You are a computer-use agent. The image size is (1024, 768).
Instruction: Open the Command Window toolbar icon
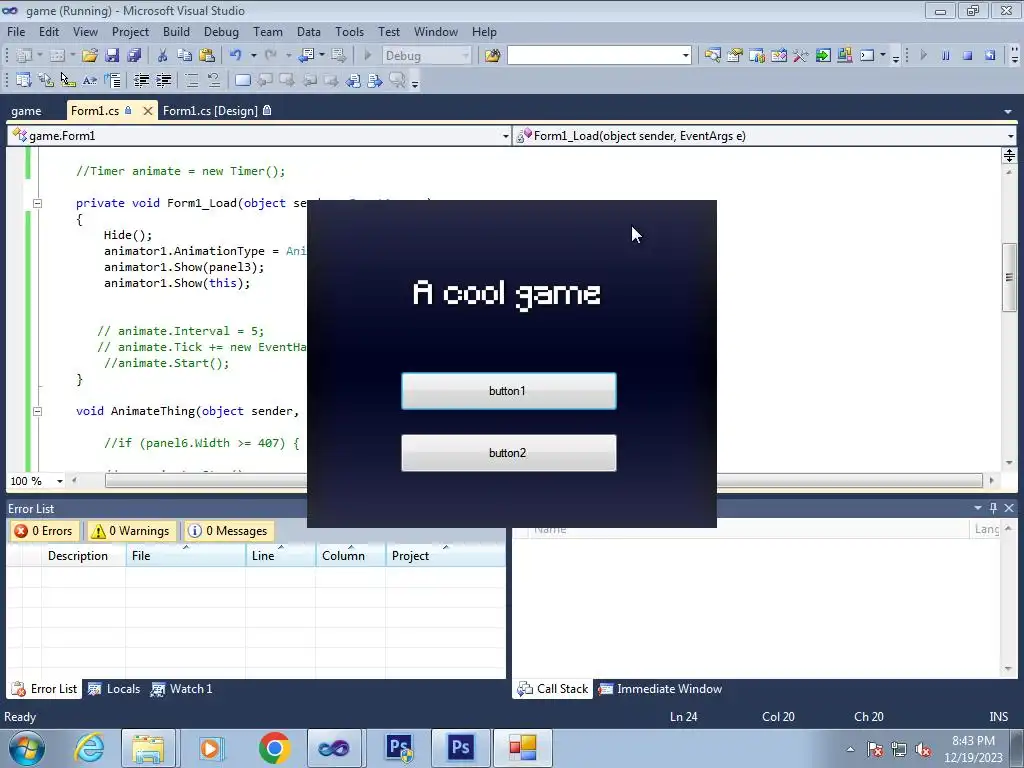[867, 56]
